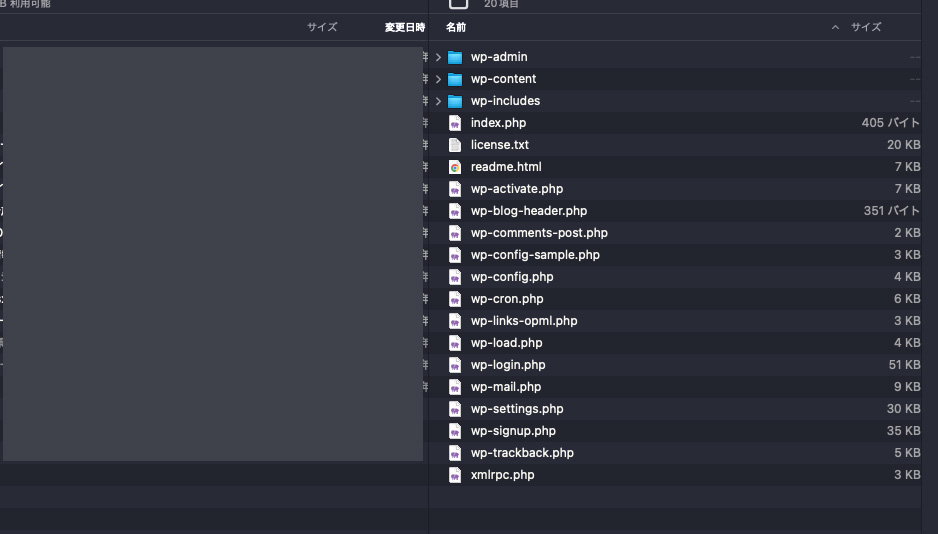Click the 2 KB size value
The width and height of the screenshot is (938, 534).
tap(907, 233)
